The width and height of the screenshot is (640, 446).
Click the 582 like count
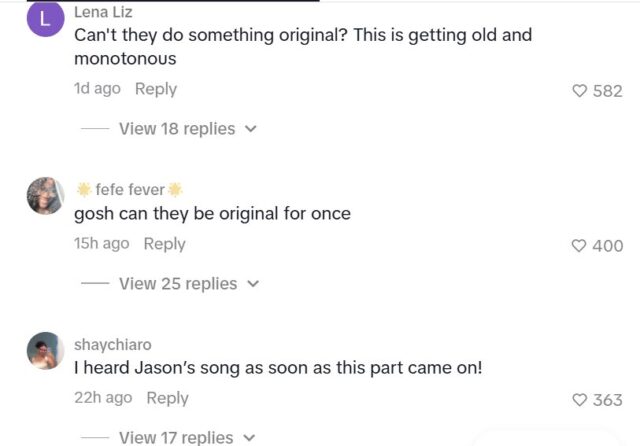pyautogui.click(x=607, y=91)
